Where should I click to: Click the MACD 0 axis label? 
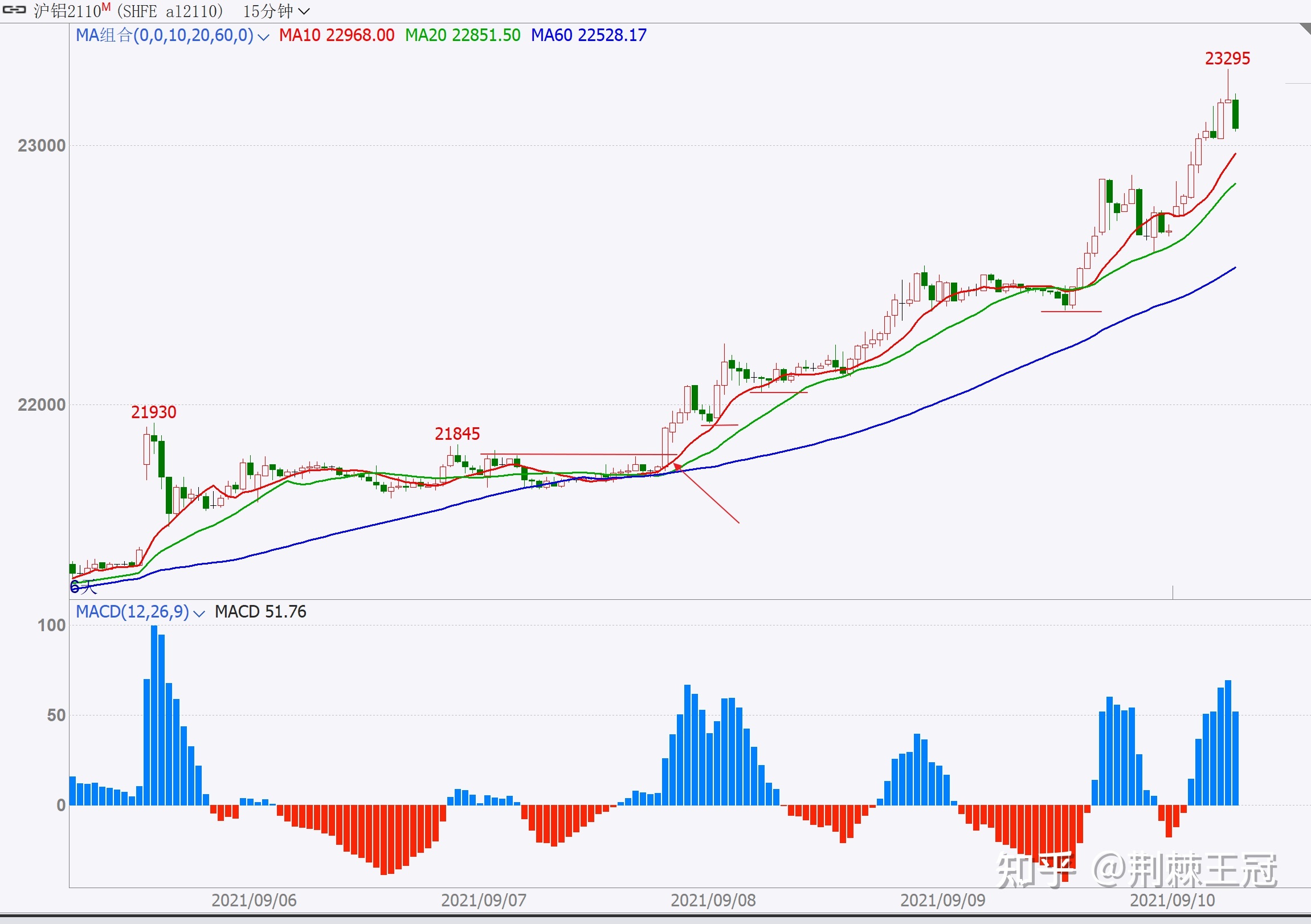point(61,805)
